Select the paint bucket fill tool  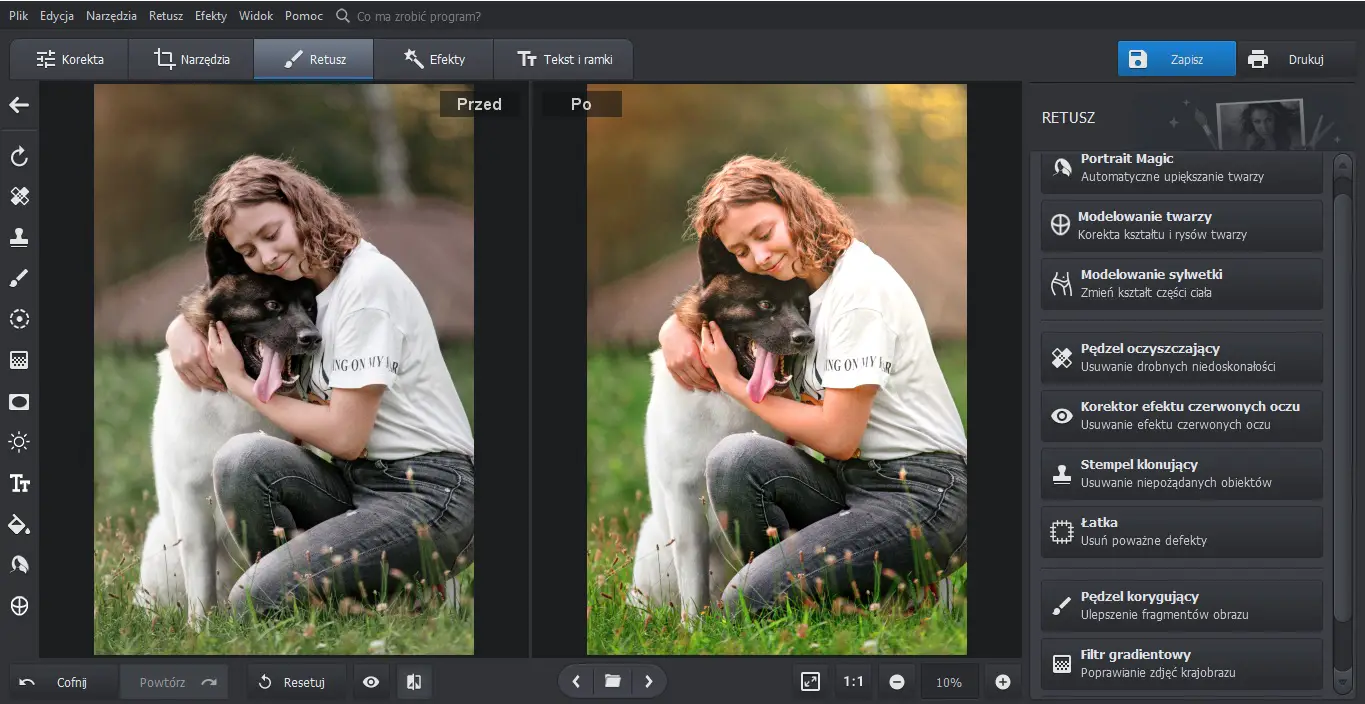click(19, 524)
